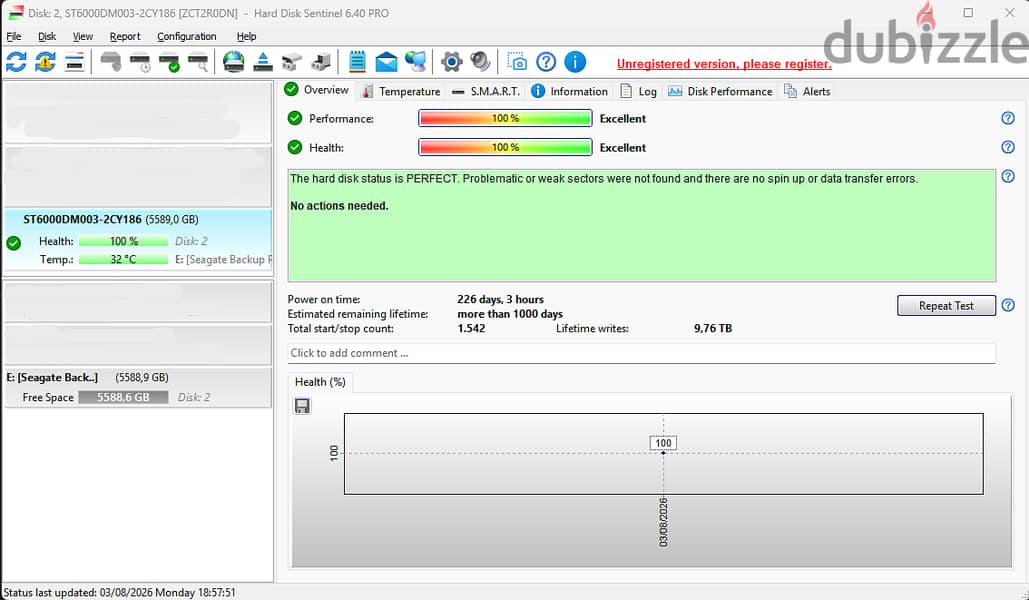
Task: Click the status last updated text in status bar
Action: click(119, 592)
